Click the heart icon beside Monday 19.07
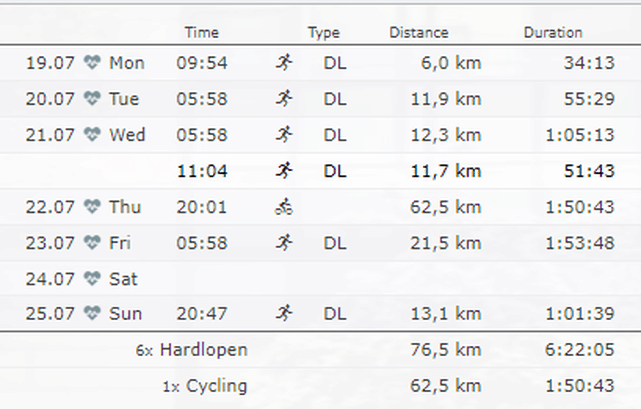The height and width of the screenshot is (409, 641). [93, 63]
